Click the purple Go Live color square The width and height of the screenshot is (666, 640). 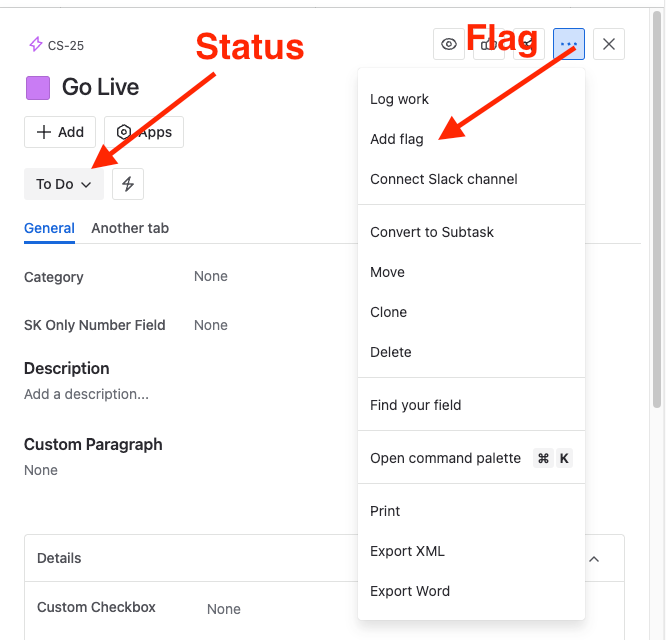(x=38, y=87)
